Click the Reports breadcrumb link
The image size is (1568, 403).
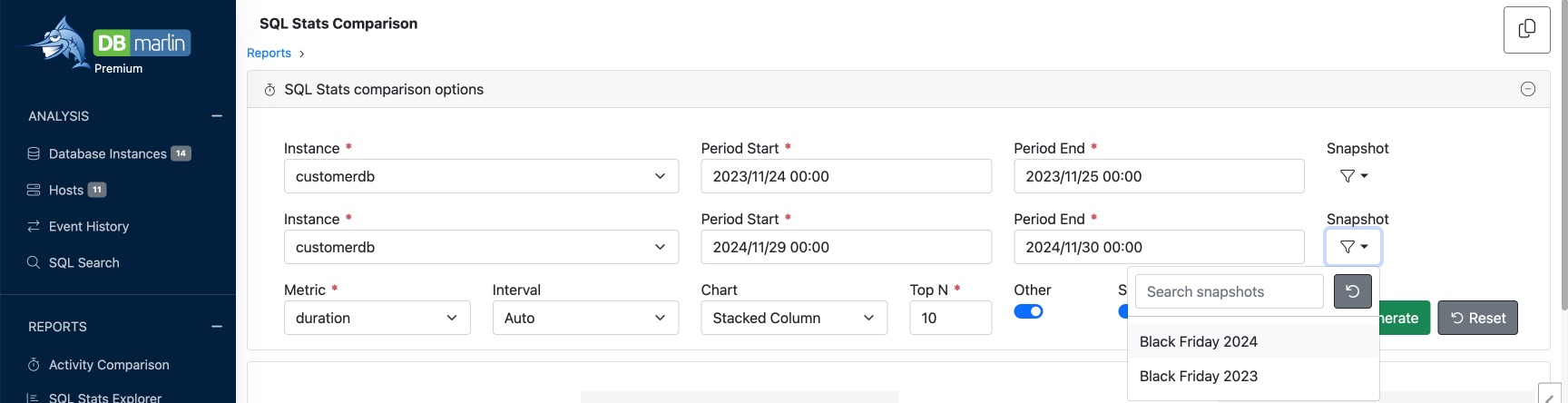coord(269,54)
